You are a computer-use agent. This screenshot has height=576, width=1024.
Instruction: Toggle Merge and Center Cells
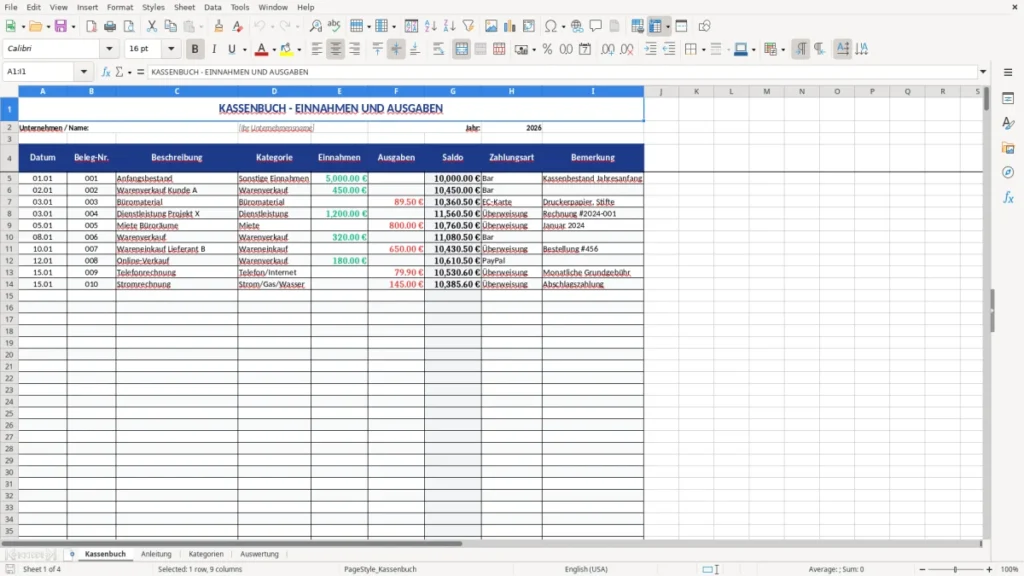coord(461,49)
